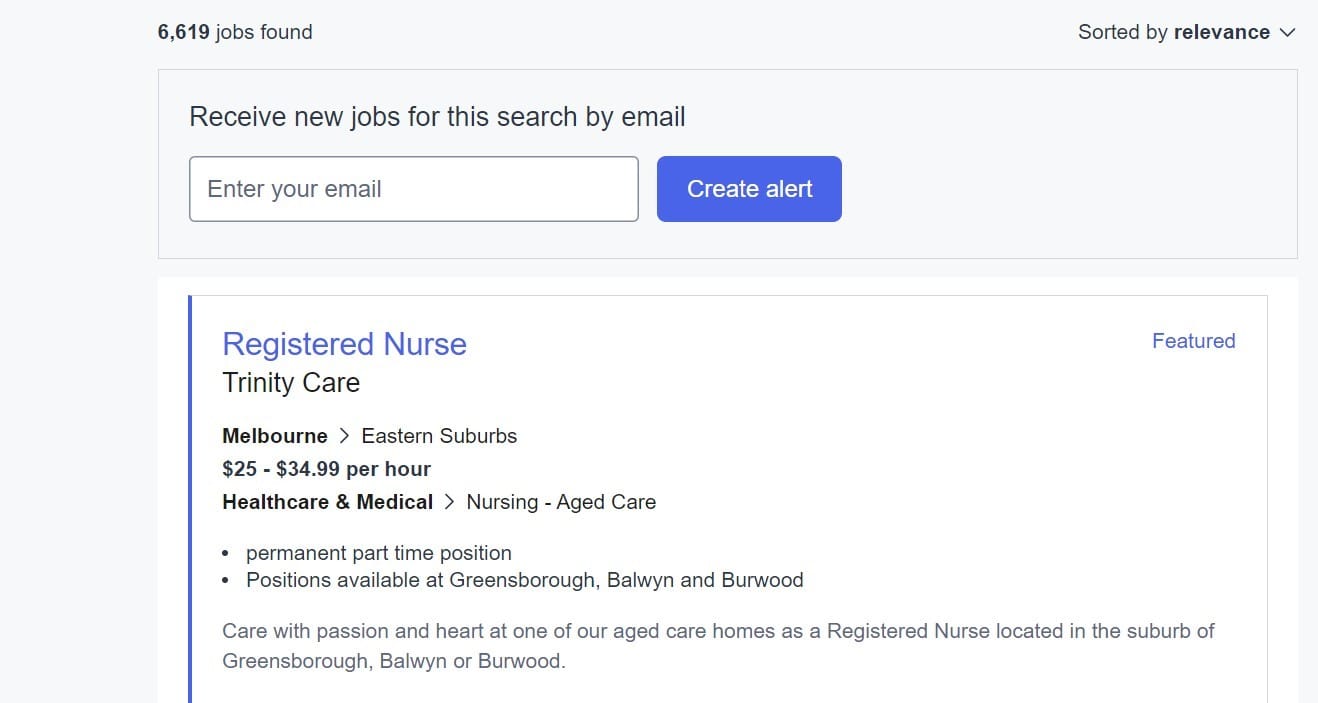Viewport: 1318px width, 703px height.
Task: Click the Nursing - Aged Care subclassification
Action: tap(560, 501)
